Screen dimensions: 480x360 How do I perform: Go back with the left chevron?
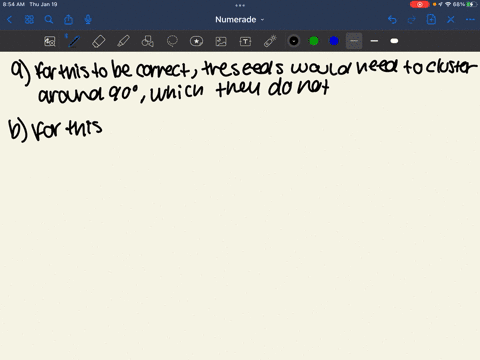click(9, 20)
